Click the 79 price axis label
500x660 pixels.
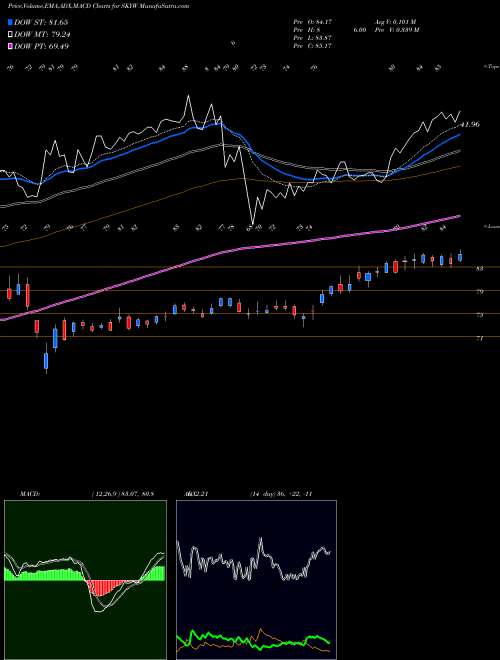(x=479, y=291)
